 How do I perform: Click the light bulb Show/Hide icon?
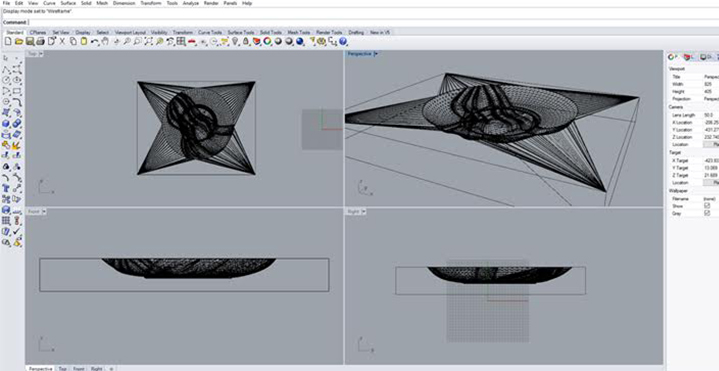point(235,41)
